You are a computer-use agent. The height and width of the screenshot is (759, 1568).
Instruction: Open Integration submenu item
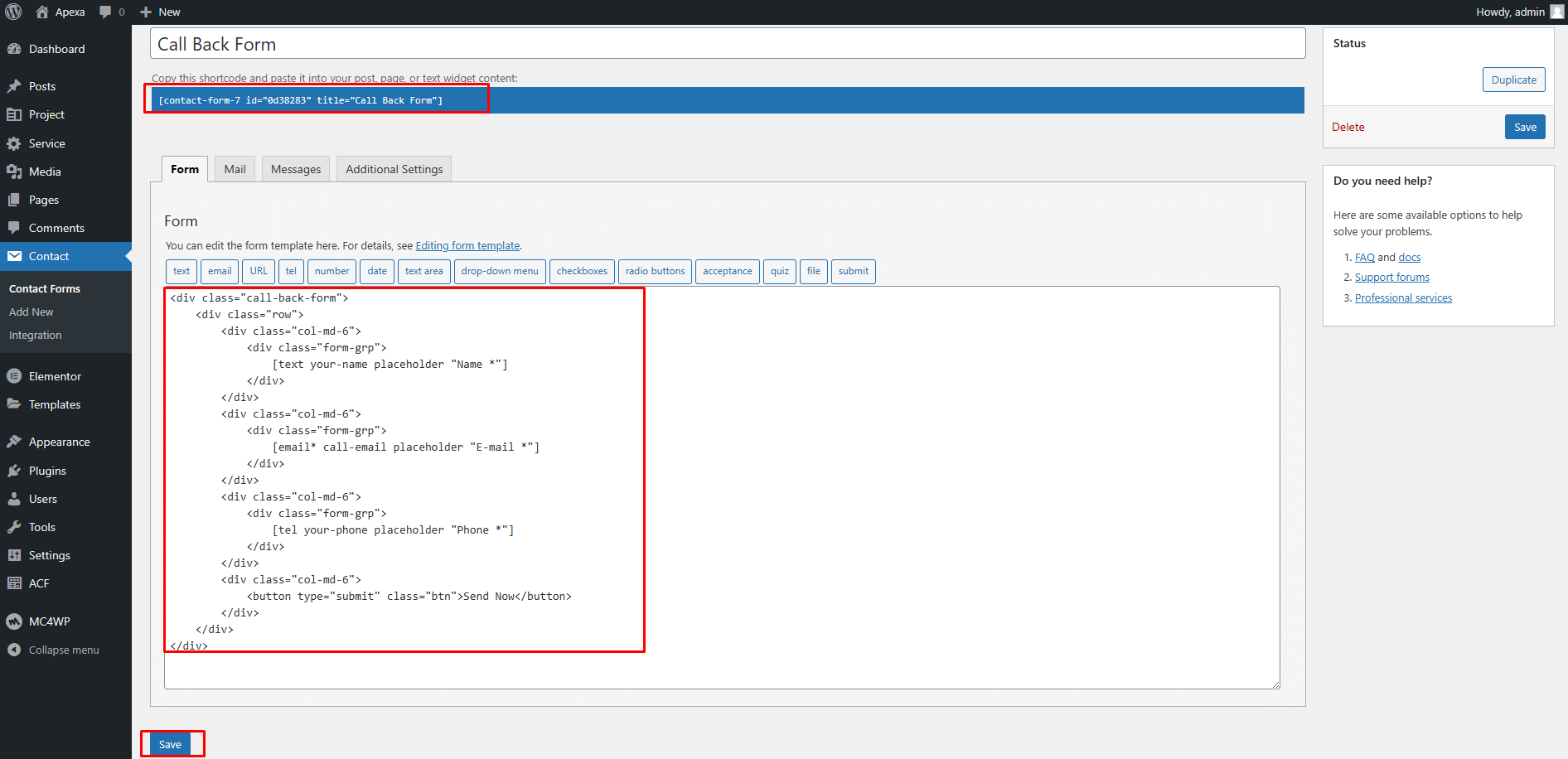[36, 335]
